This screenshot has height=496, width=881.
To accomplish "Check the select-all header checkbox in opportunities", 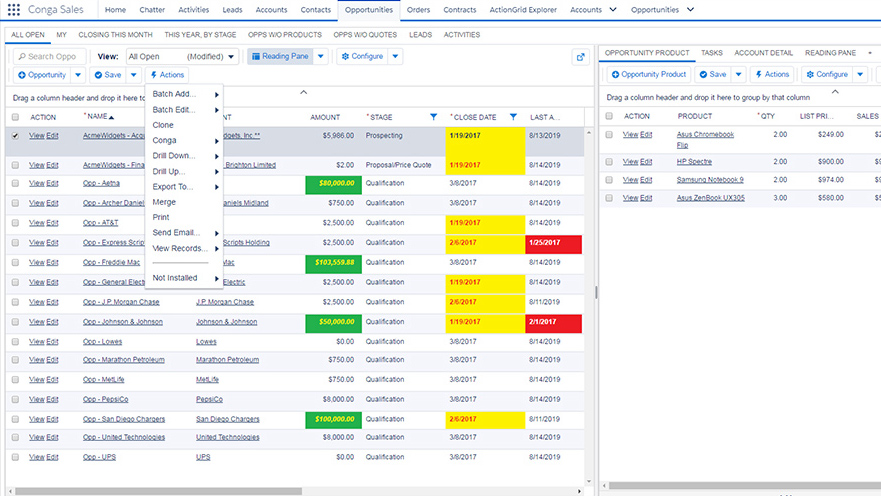I will [15, 117].
